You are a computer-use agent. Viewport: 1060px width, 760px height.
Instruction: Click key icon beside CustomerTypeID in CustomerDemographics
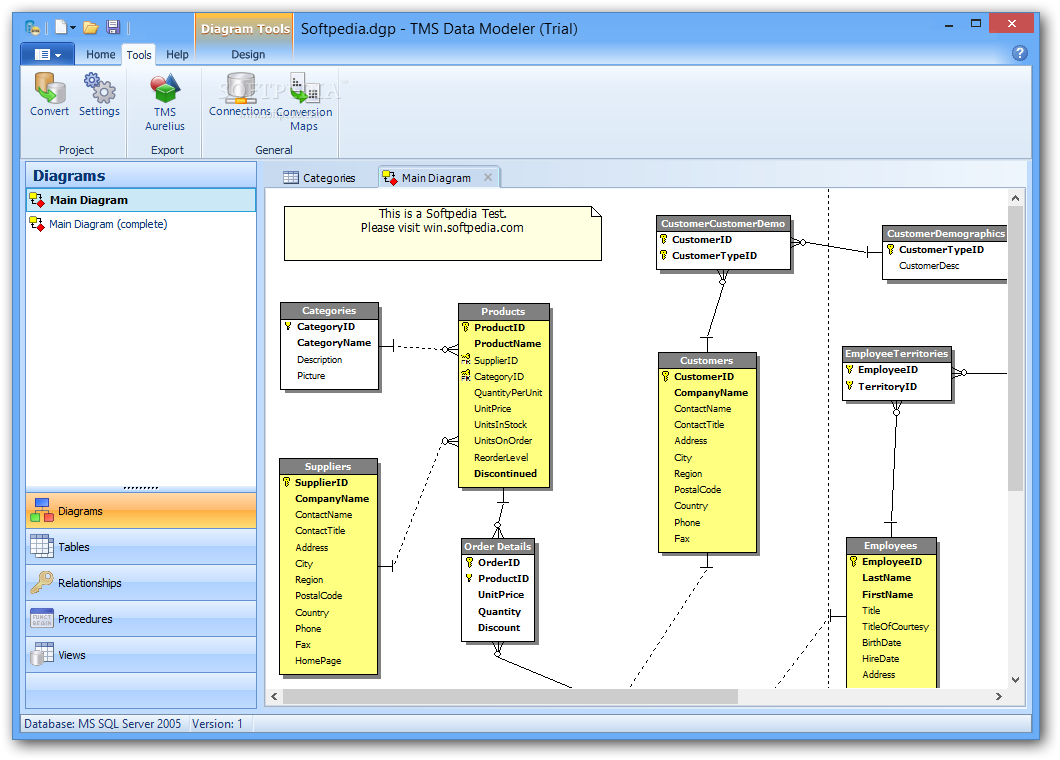coord(890,250)
